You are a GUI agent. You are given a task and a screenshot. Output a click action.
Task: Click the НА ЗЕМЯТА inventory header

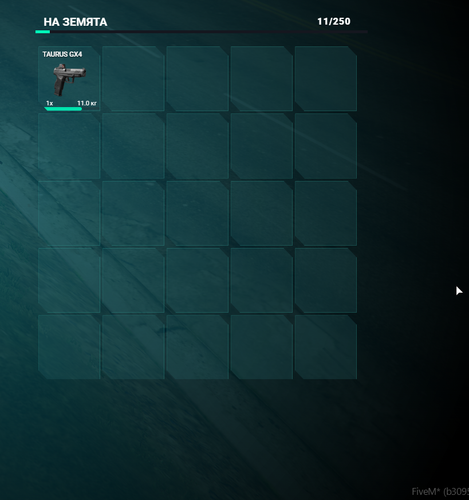(x=75, y=22)
